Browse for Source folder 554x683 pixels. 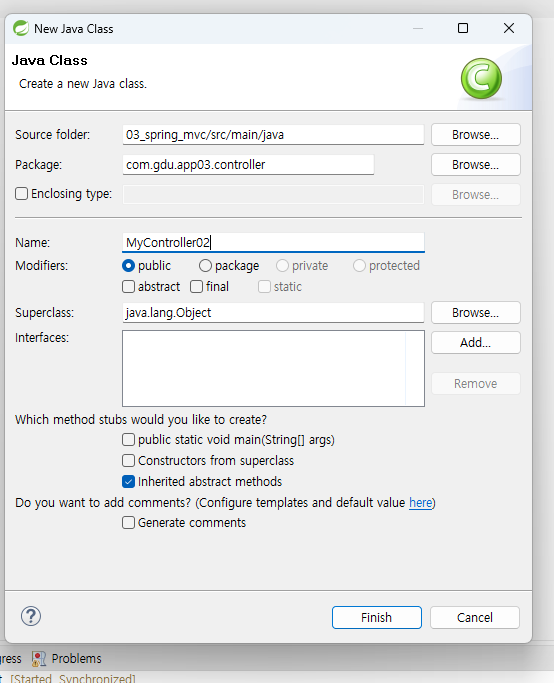476,135
